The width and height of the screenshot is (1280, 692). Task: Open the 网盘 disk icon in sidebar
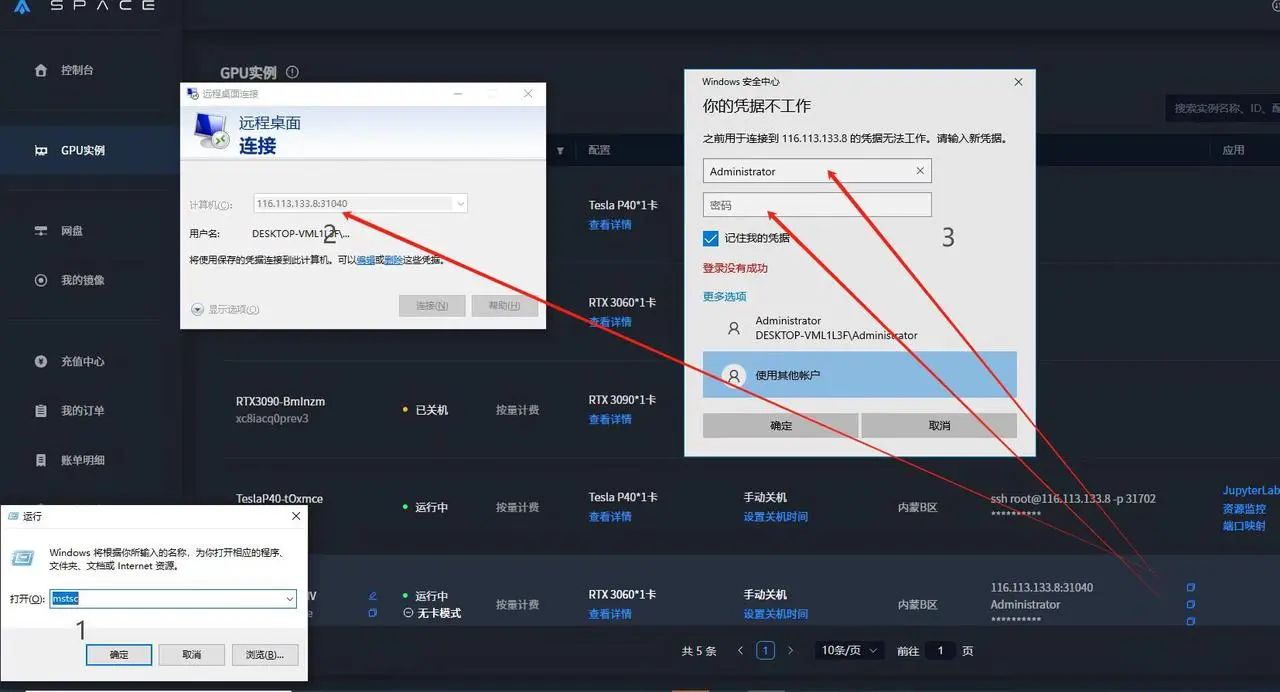pyautogui.click(x=41, y=231)
